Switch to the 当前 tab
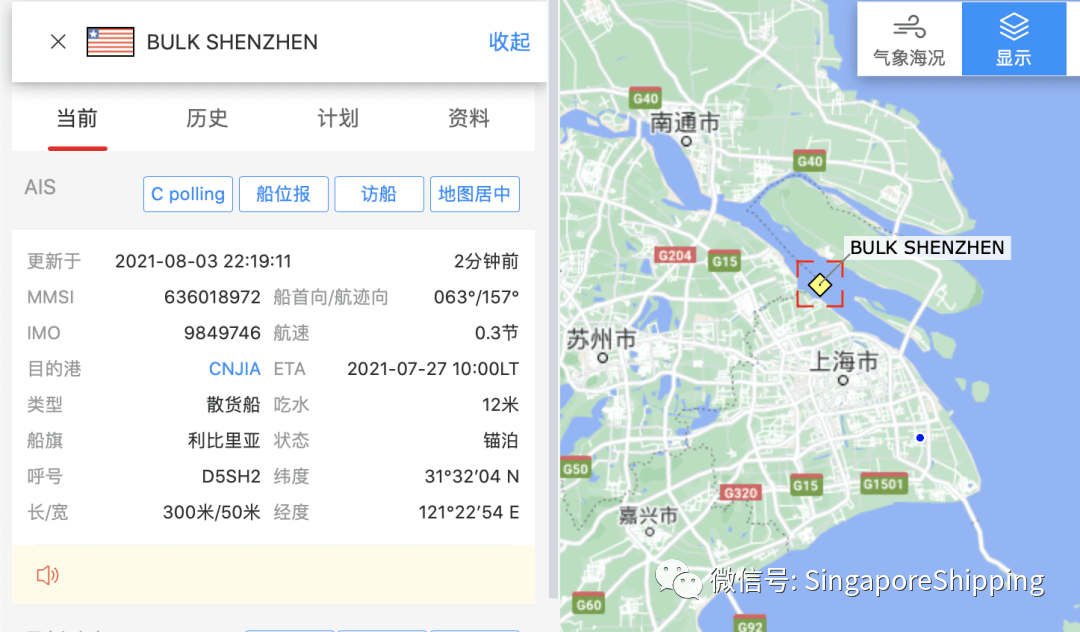The height and width of the screenshot is (632, 1080). tap(77, 118)
